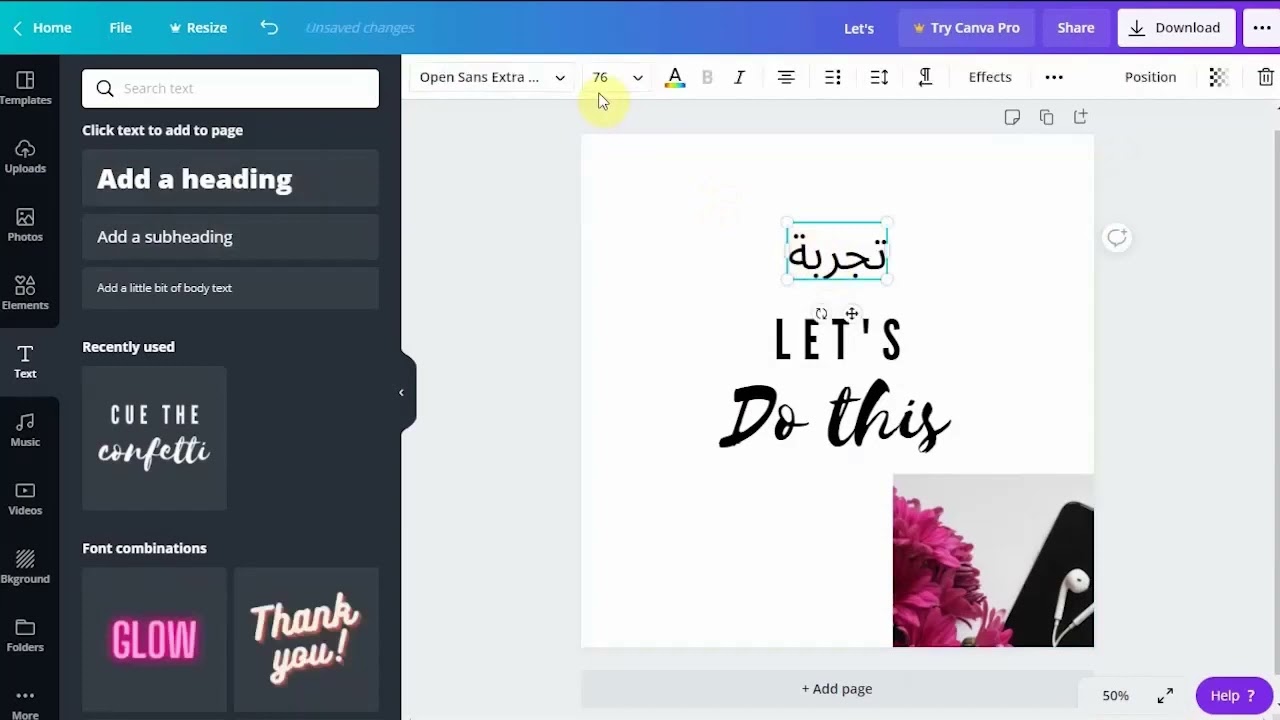This screenshot has width=1280, height=720.
Task: Open the Resize menu
Action: pyautogui.click(x=198, y=28)
